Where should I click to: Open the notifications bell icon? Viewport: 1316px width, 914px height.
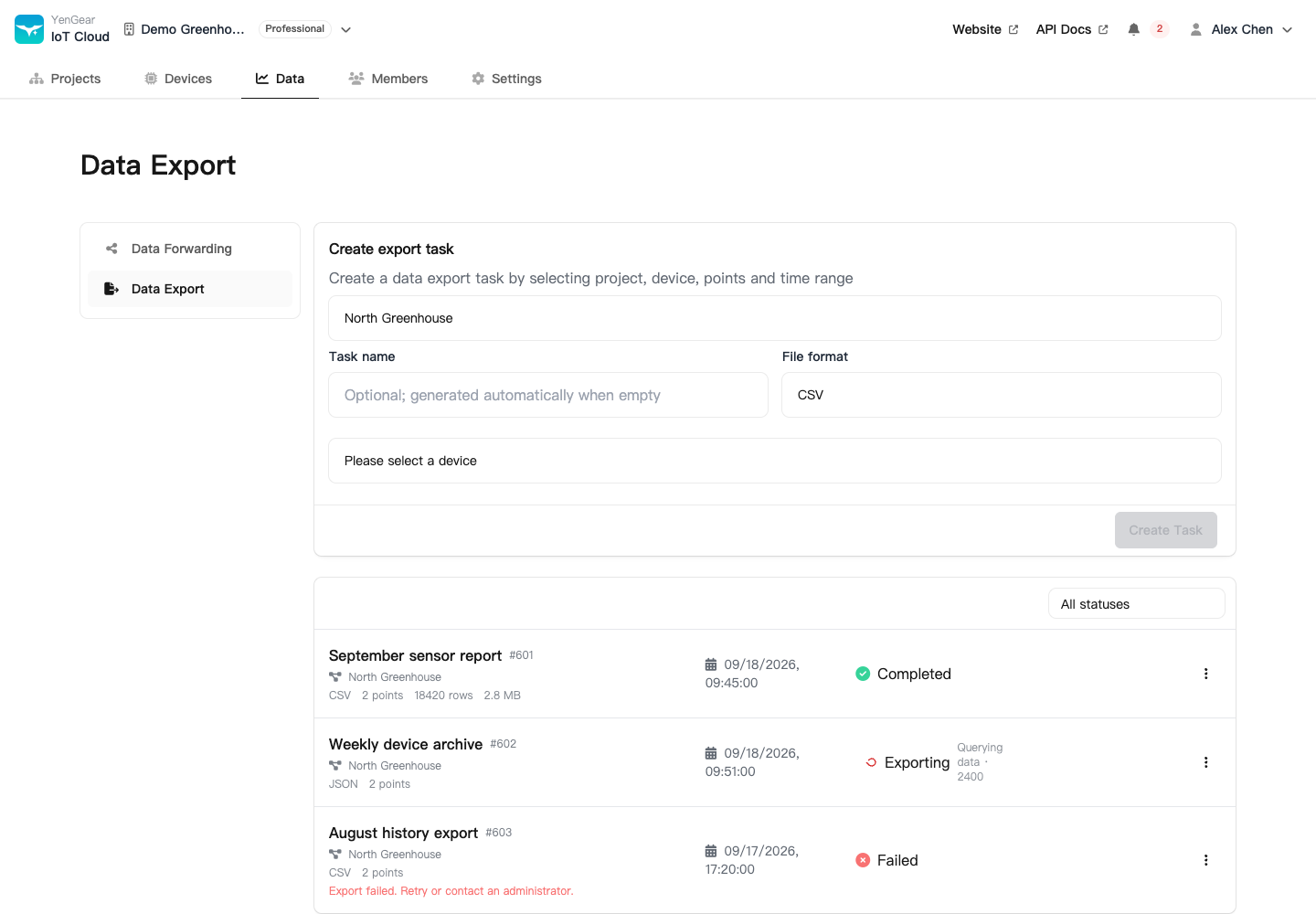(1133, 29)
